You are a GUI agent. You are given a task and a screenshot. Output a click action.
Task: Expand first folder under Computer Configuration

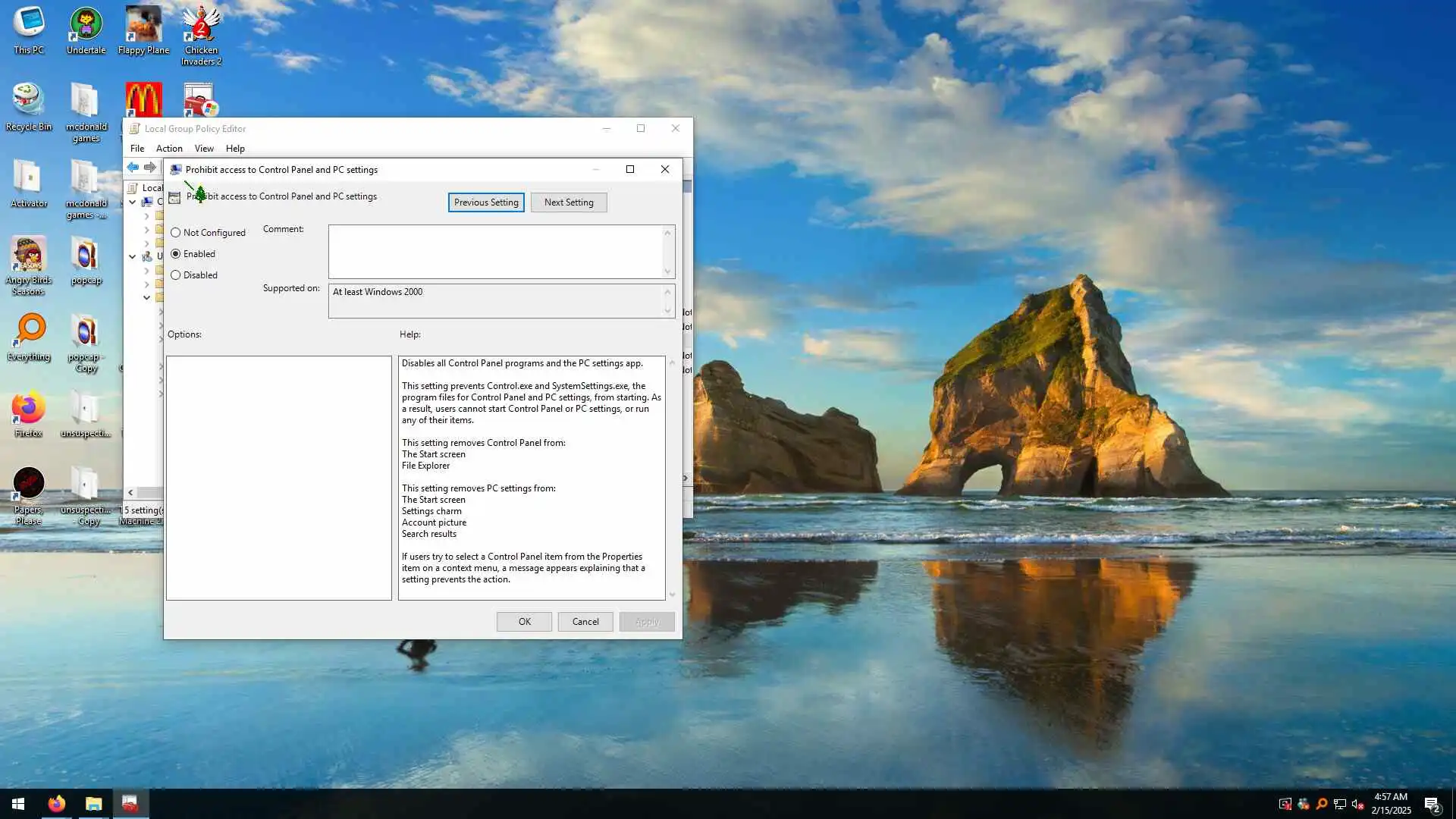(x=146, y=216)
